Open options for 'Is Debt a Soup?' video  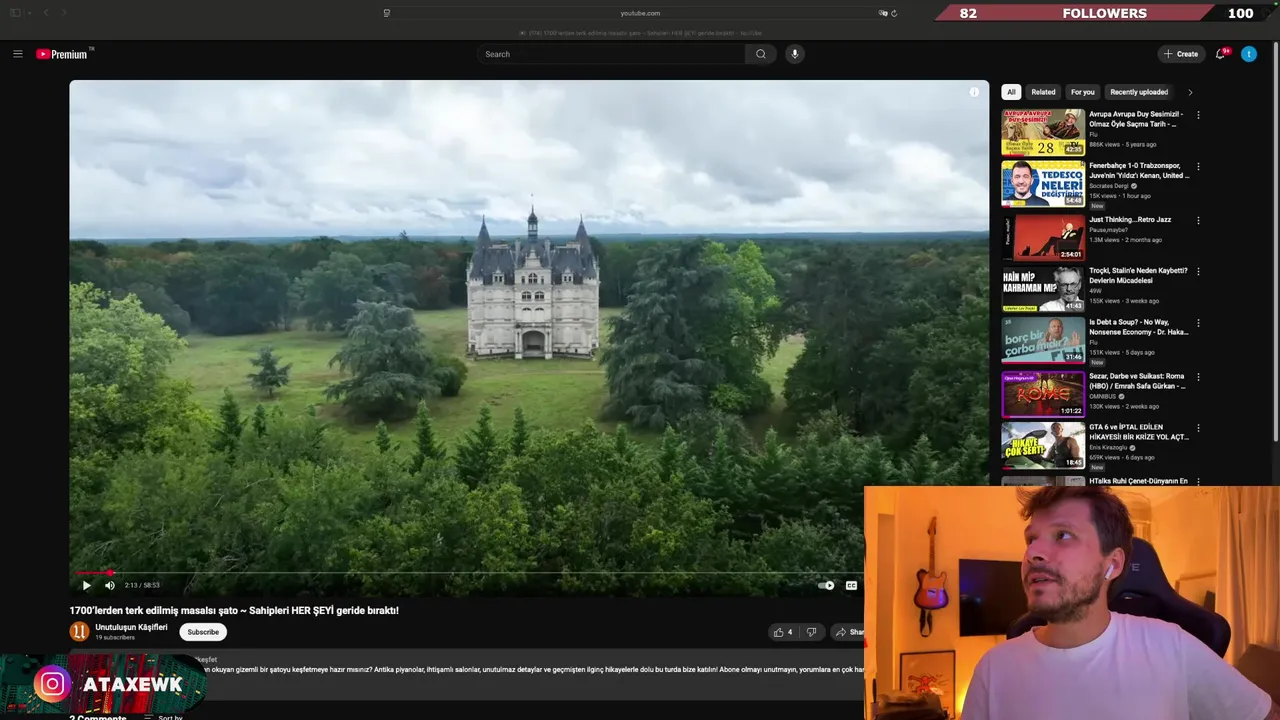[x=1198, y=323]
